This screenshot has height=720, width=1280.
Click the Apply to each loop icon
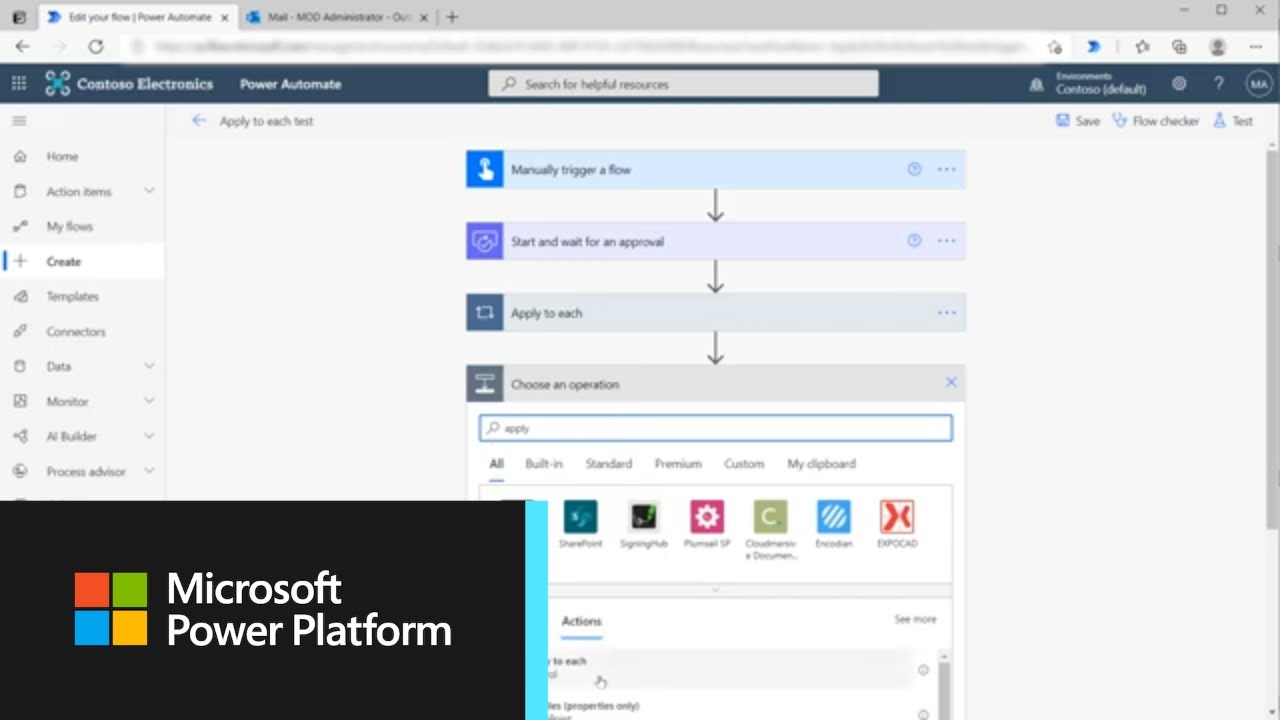tap(484, 313)
